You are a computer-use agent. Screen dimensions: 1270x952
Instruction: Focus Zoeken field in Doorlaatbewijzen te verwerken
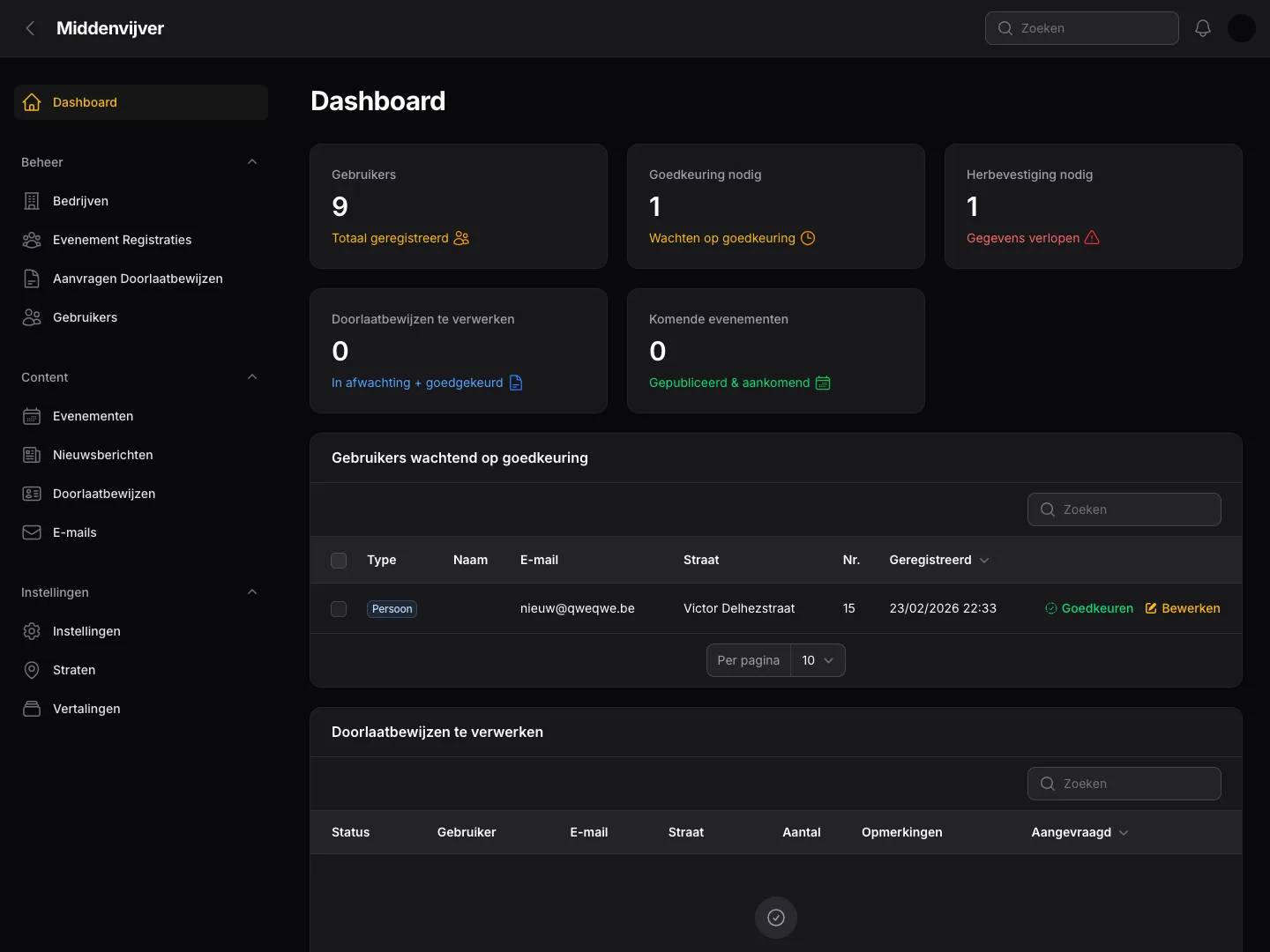(x=1124, y=784)
